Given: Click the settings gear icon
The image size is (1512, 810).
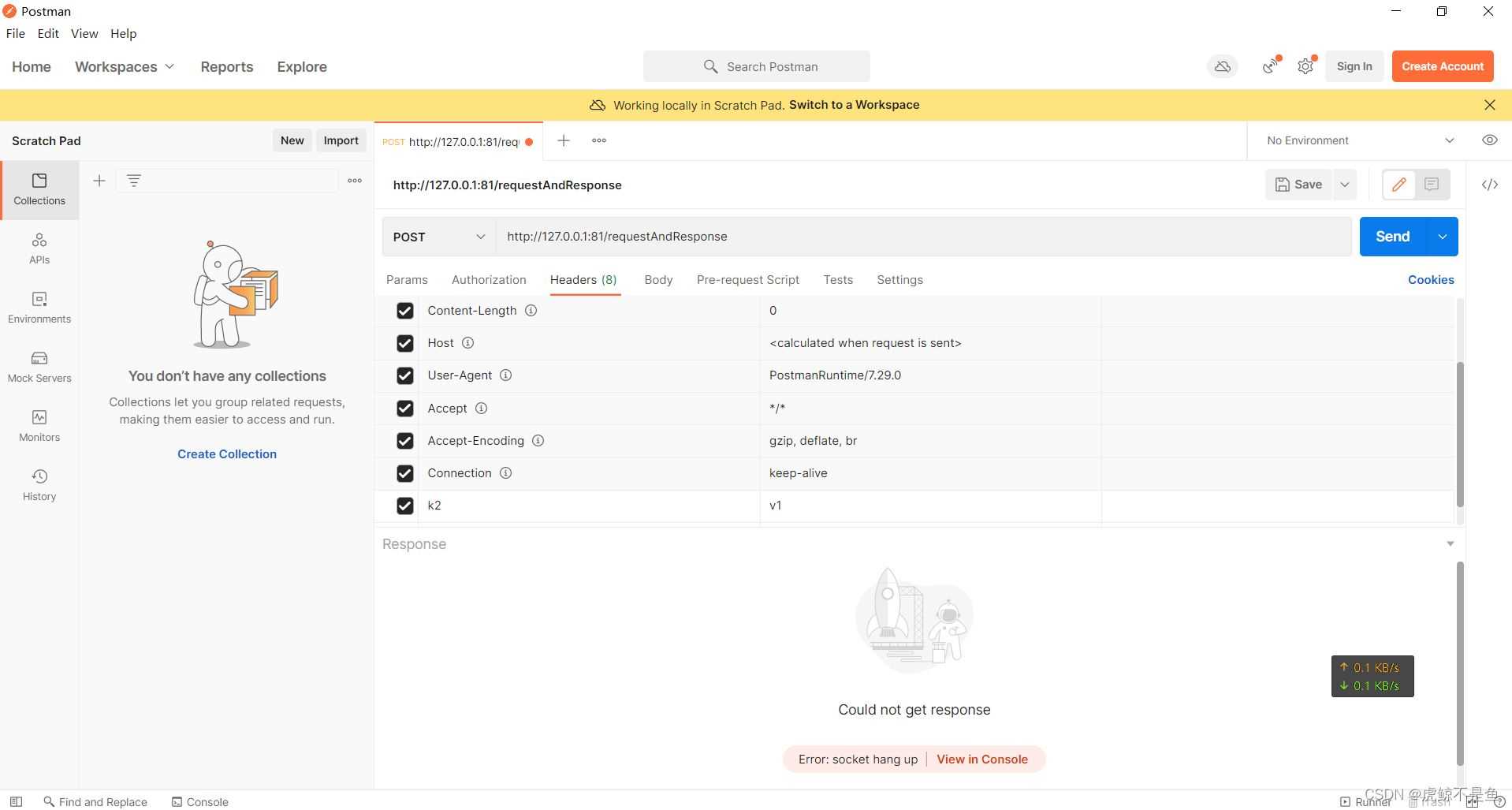Looking at the screenshot, I should [1305, 67].
